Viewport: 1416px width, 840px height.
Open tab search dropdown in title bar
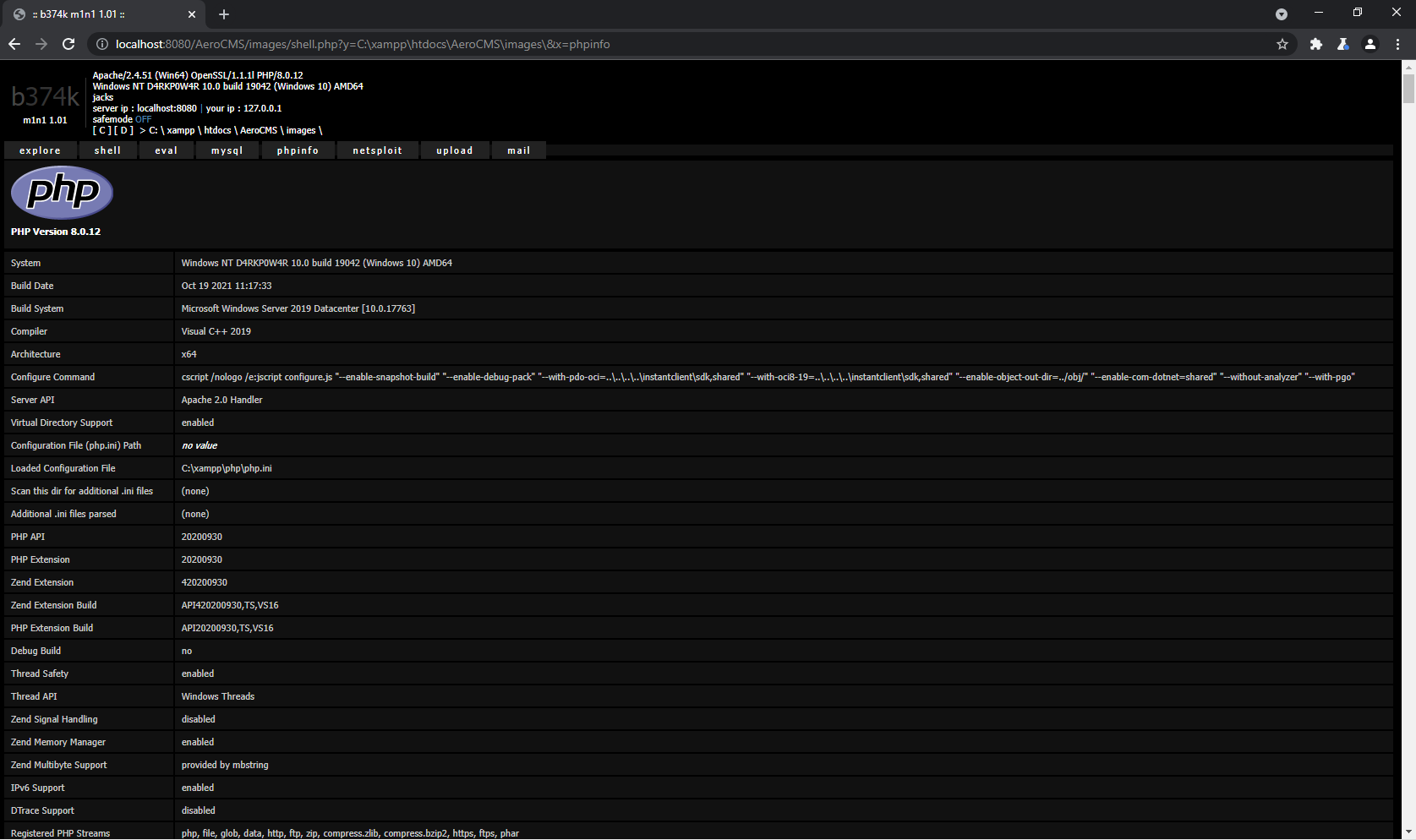click(x=1281, y=14)
